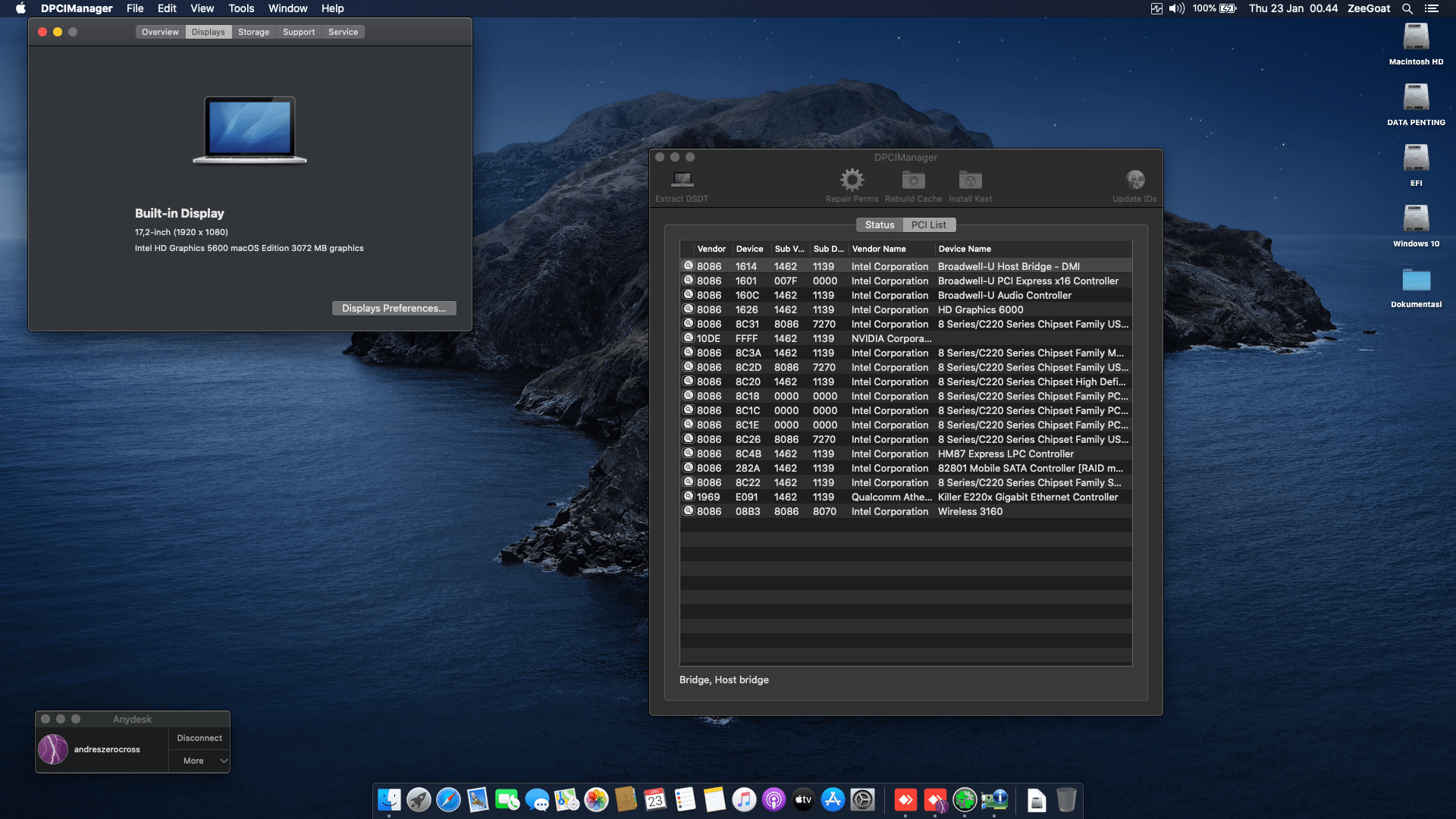
Task: Switch to the Storage tab
Action: tap(253, 32)
